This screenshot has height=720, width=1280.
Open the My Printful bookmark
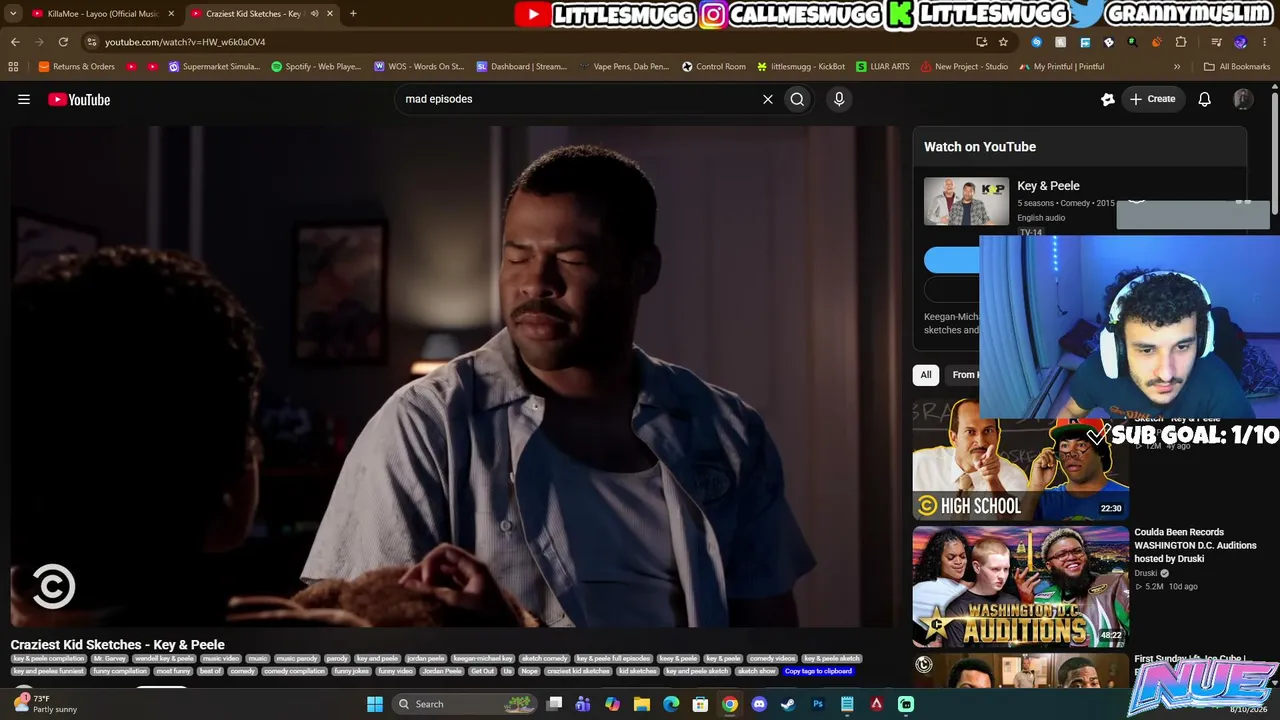point(1062,67)
